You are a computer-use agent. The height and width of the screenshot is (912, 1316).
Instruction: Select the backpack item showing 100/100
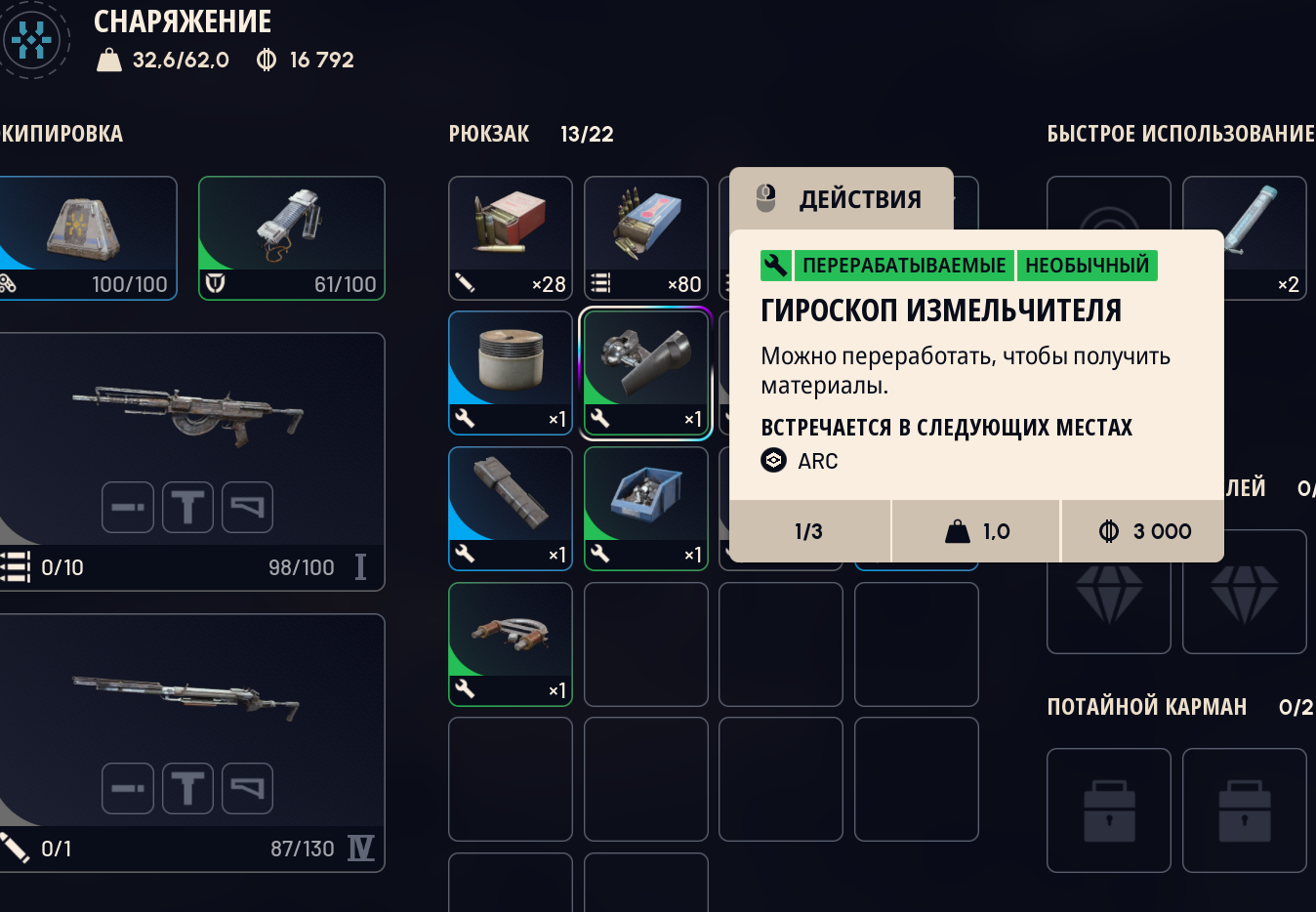[88, 238]
